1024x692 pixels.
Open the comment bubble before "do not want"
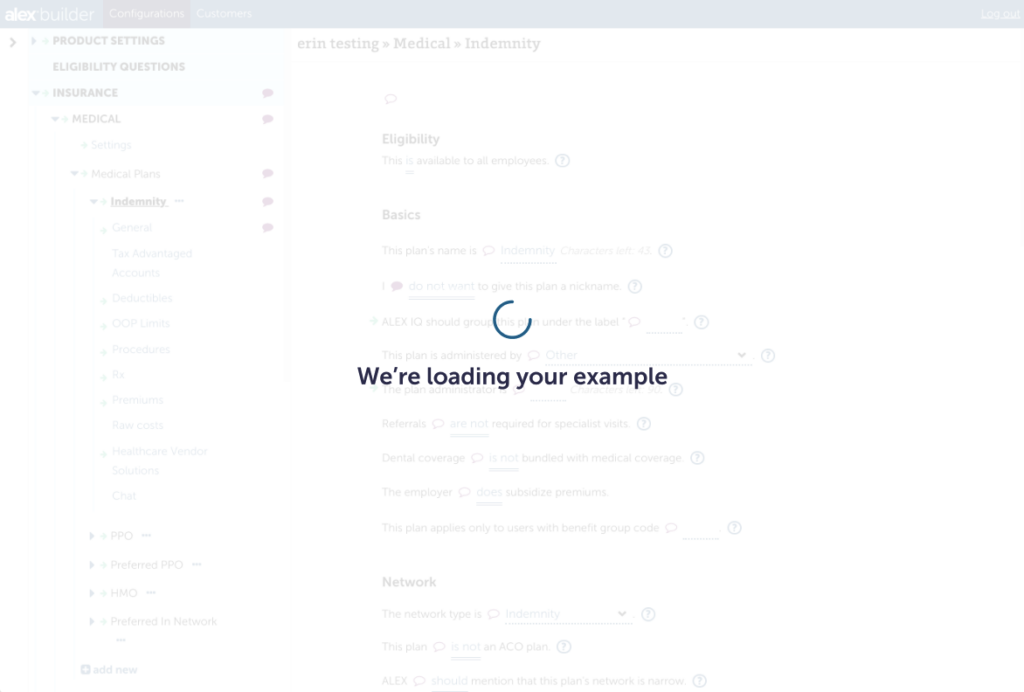(x=397, y=287)
